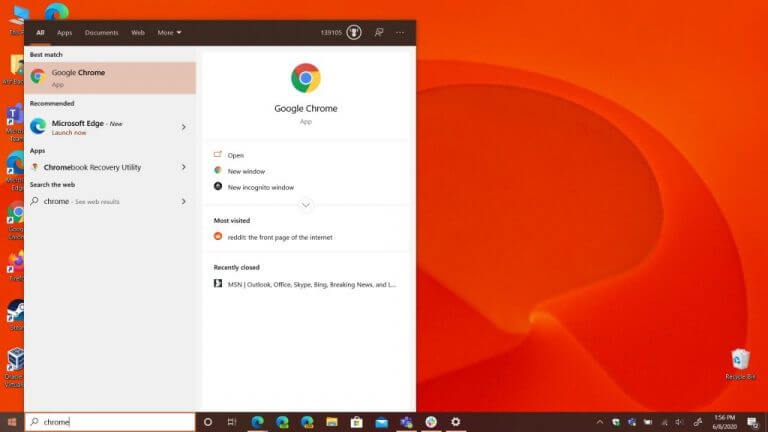
Task: Open the search options ellipsis menu
Action: pos(400,32)
